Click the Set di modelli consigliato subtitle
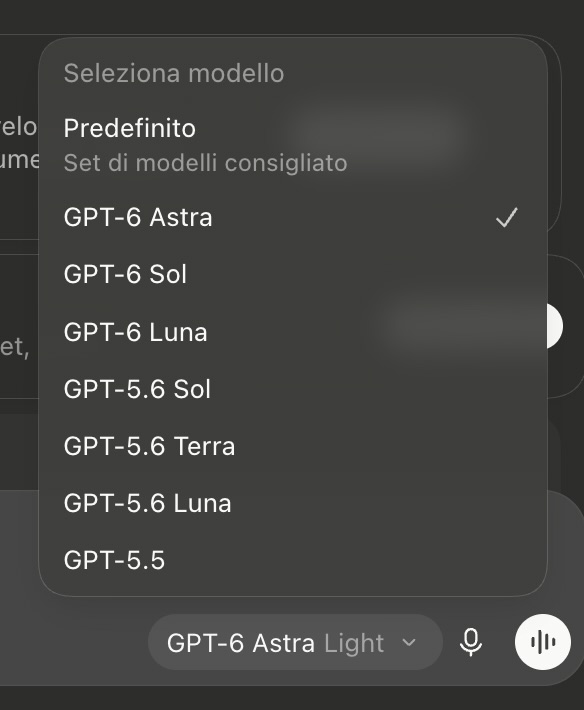 (206, 163)
